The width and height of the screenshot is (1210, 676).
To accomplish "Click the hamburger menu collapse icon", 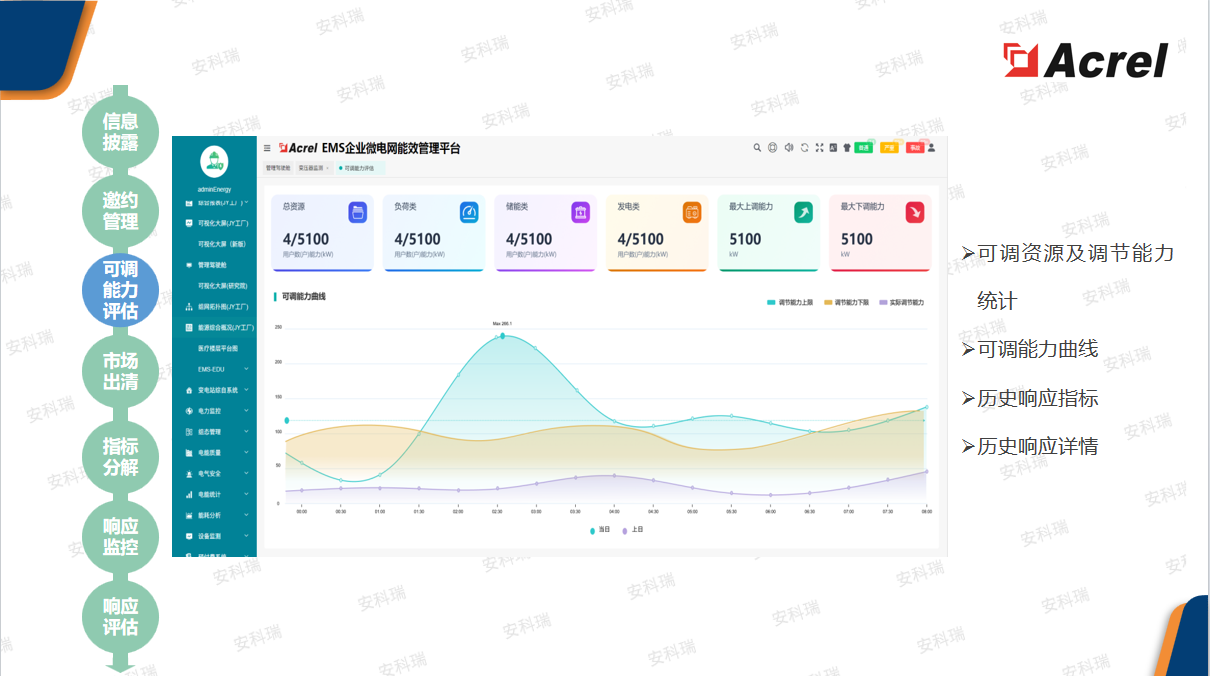I will click(x=267, y=148).
